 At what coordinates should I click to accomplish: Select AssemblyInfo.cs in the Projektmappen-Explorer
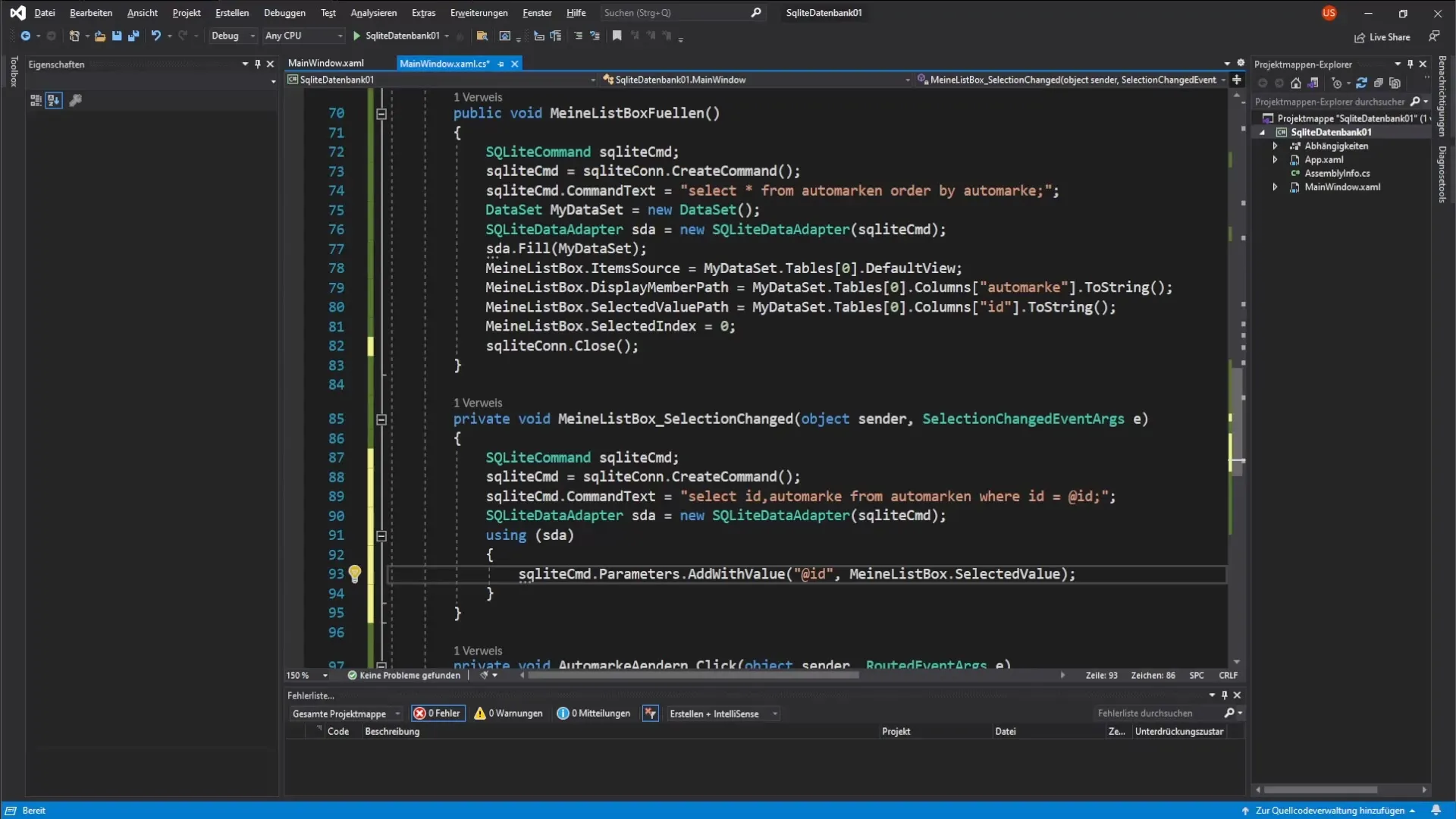(1337, 173)
